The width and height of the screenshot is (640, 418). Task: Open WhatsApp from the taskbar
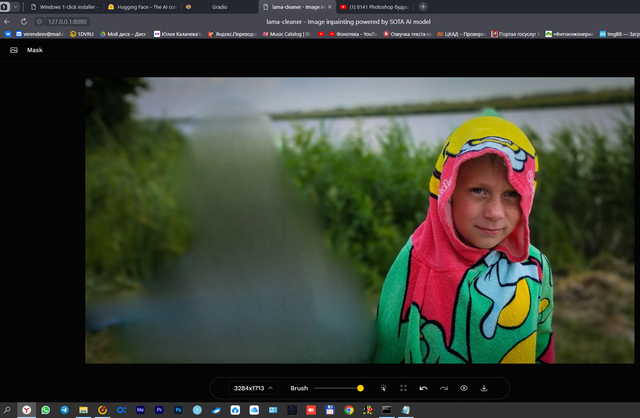(45, 410)
